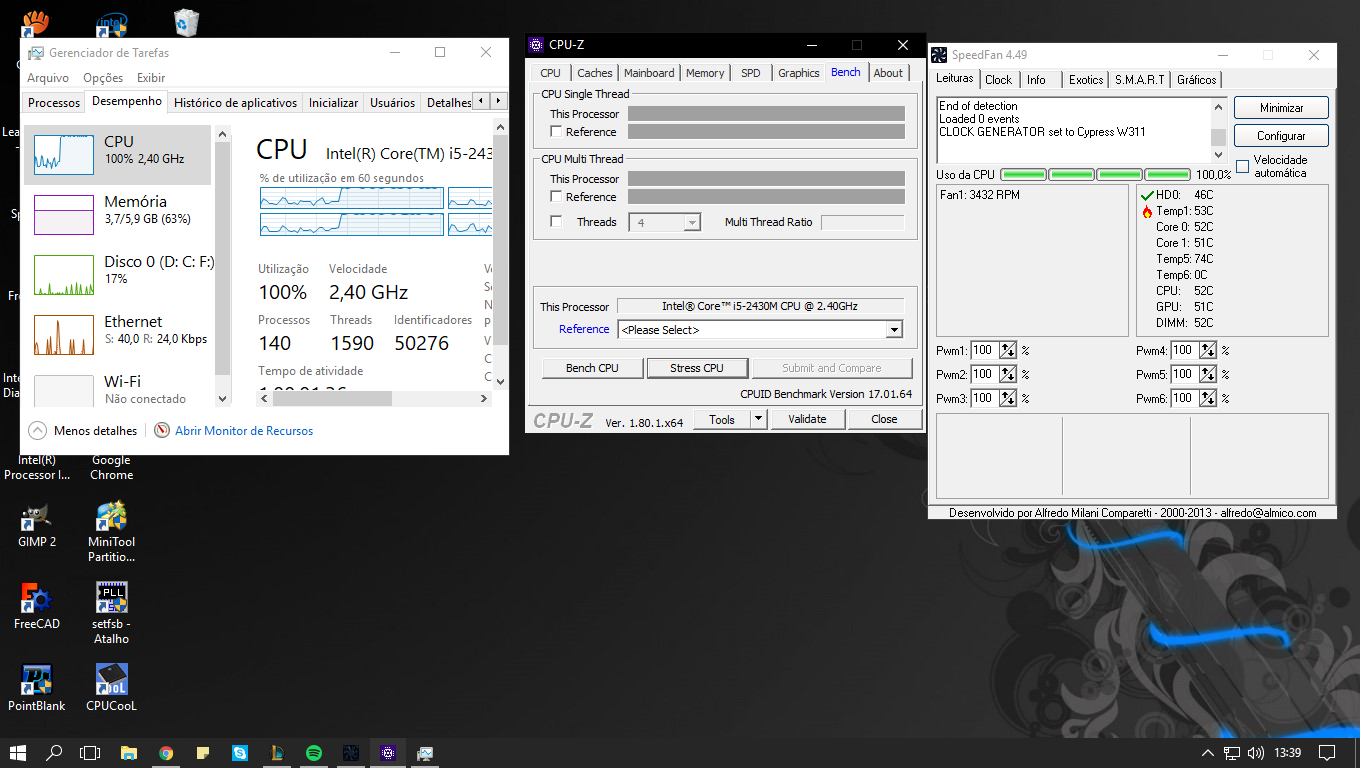Click the Pwm5 value field in SpeedFan
Screen dimensions: 1360x768
[x=1184, y=374]
